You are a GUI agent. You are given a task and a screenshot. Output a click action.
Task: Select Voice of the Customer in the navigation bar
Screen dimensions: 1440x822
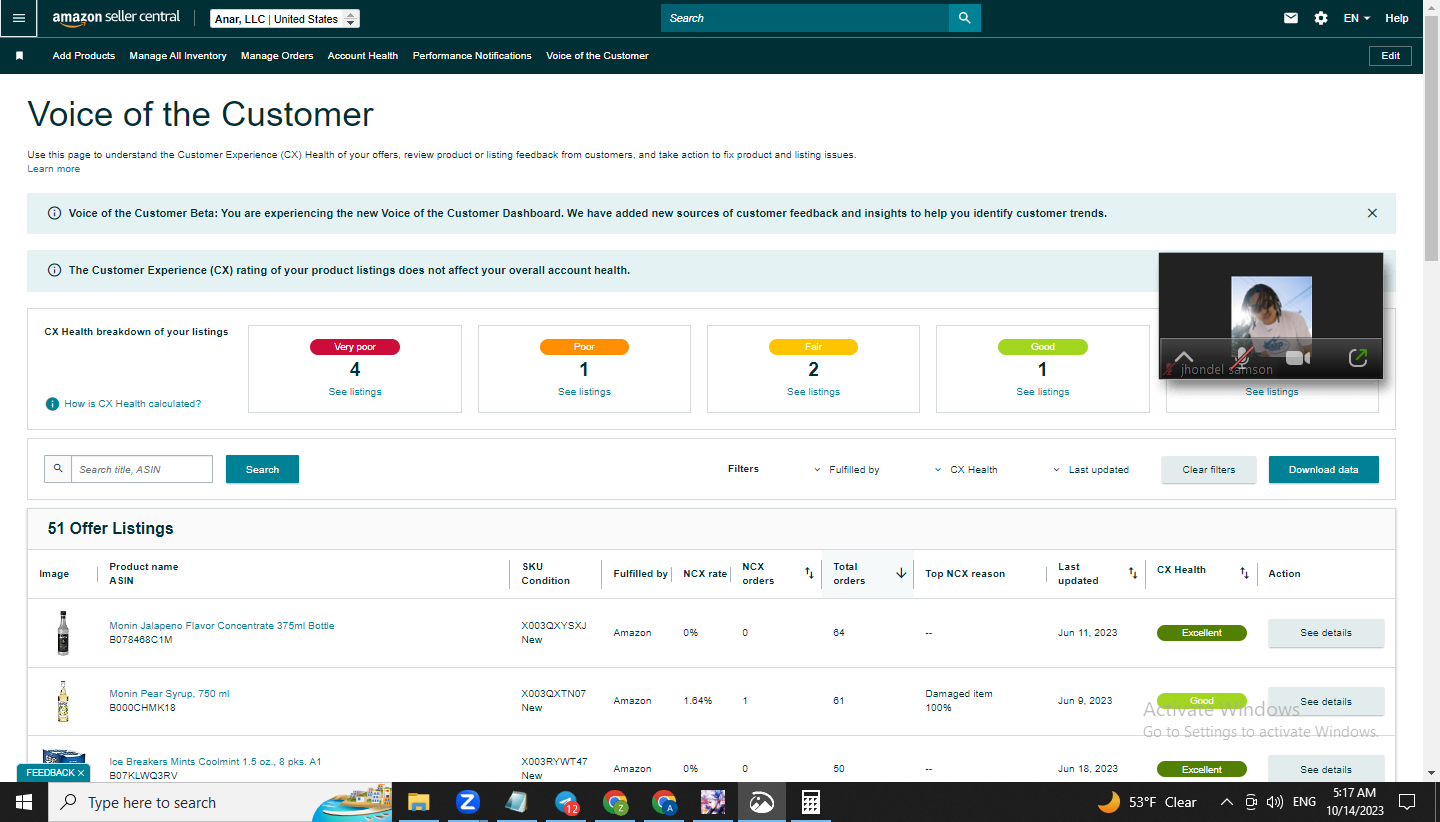[x=597, y=56]
